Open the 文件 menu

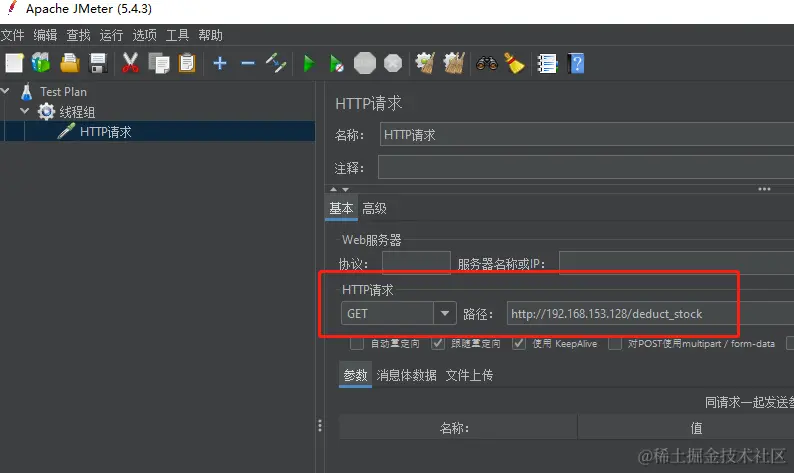tap(13, 35)
